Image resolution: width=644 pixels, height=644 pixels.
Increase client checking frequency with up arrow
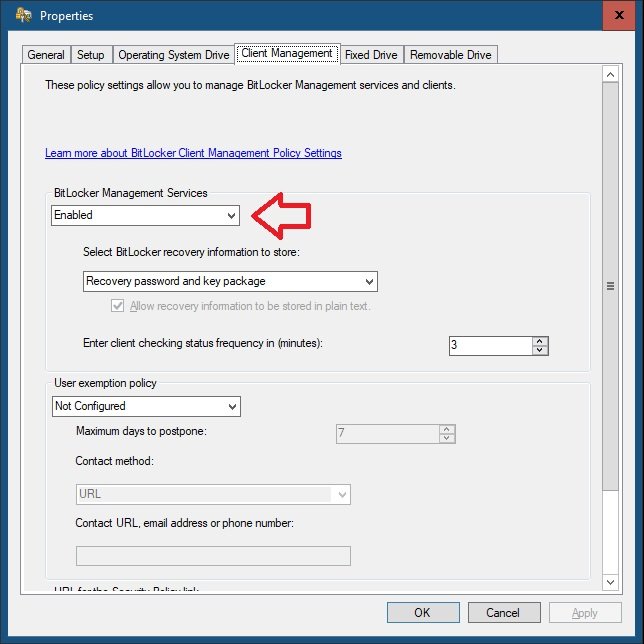(x=540, y=341)
